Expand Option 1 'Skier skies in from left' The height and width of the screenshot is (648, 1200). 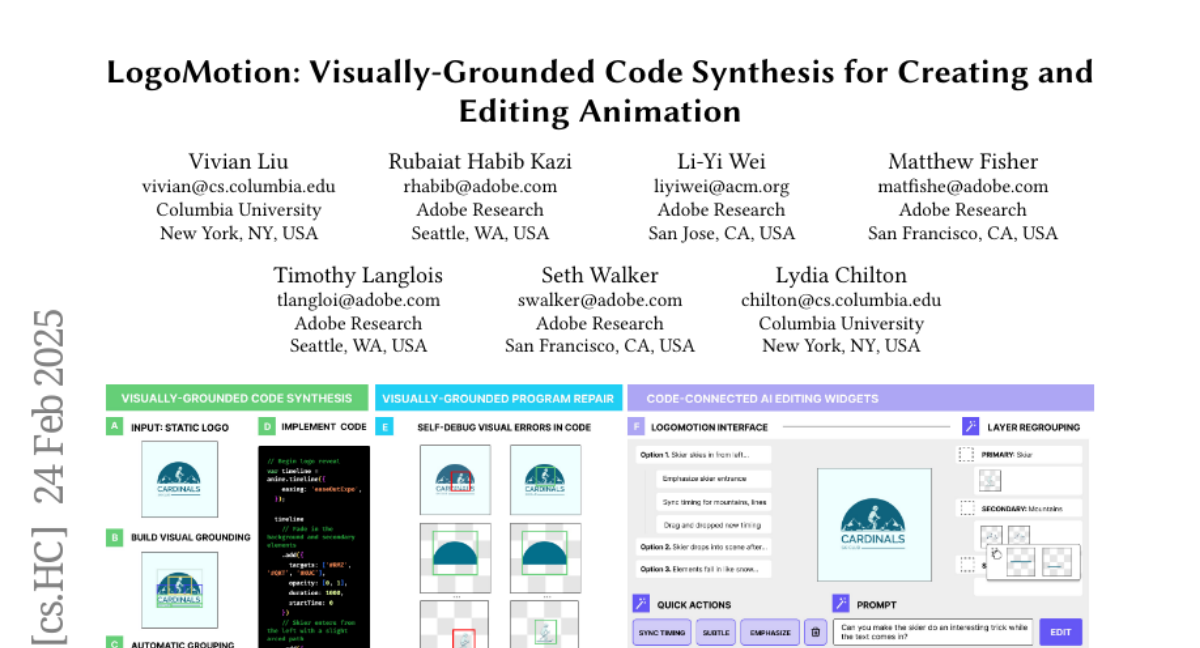pos(704,455)
